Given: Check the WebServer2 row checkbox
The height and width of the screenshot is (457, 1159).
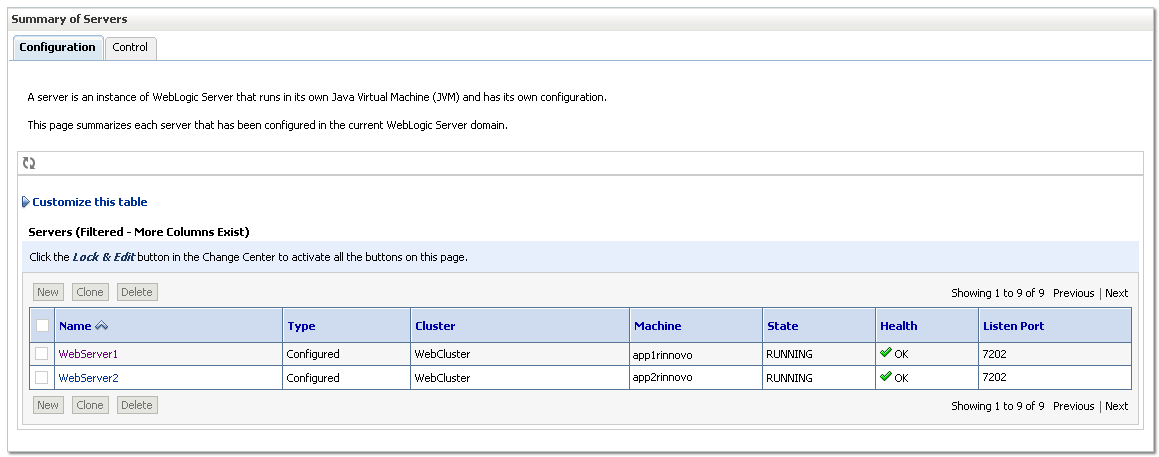Looking at the screenshot, I should [42, 377].
